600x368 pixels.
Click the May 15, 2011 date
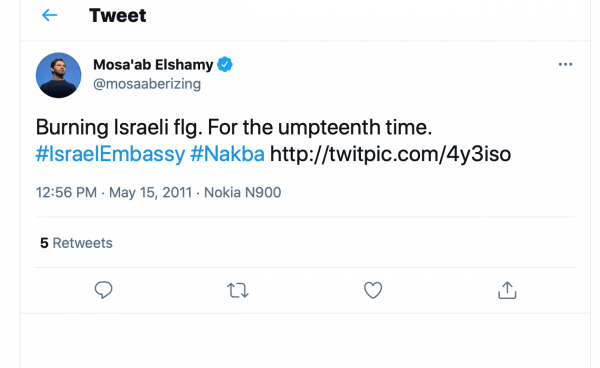click(x=150, y=192)
